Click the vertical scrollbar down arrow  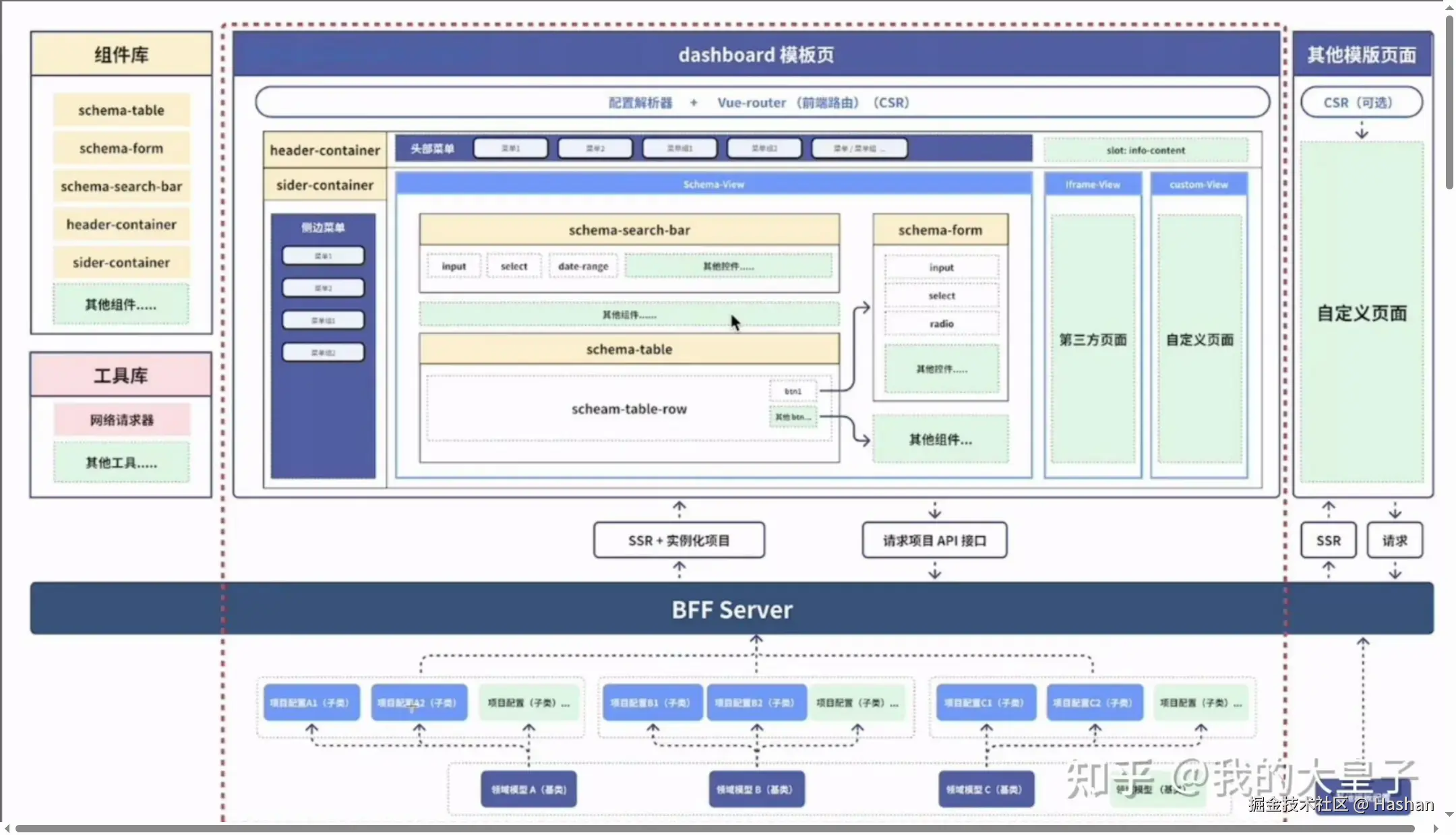1449,815
